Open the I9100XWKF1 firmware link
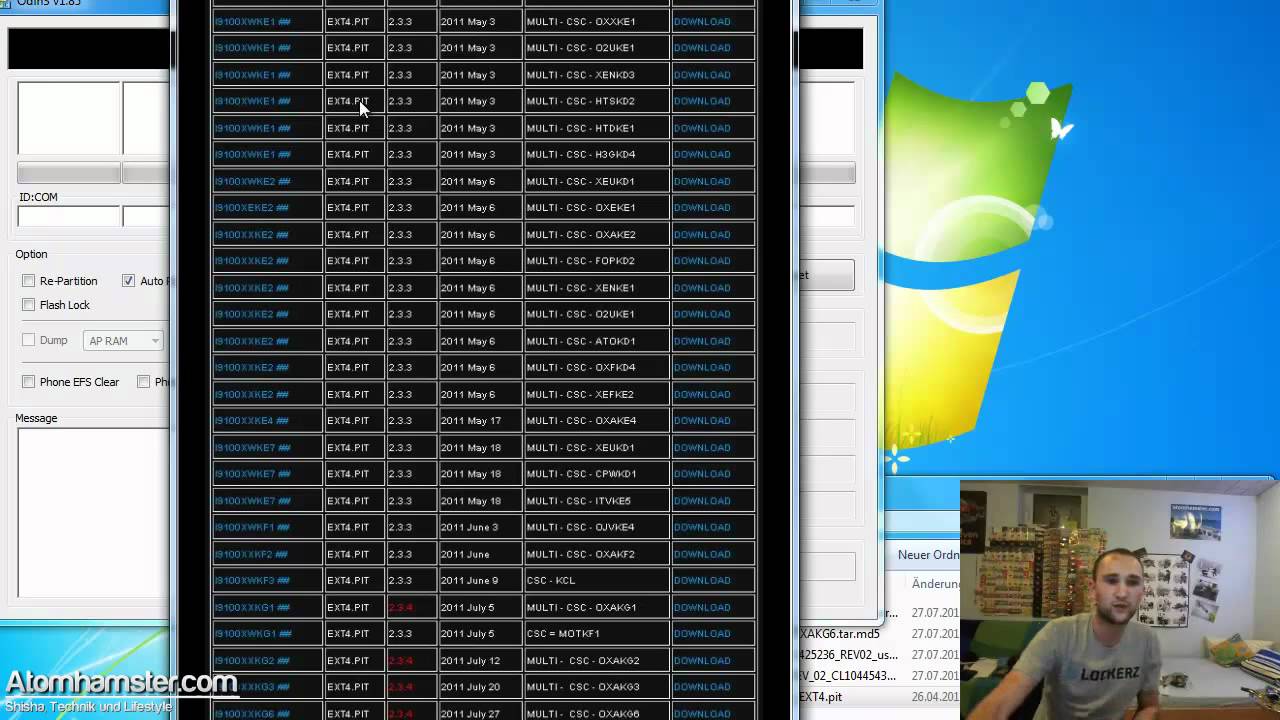This screenshot has height=720, width=1280. [x=252, y=527]
